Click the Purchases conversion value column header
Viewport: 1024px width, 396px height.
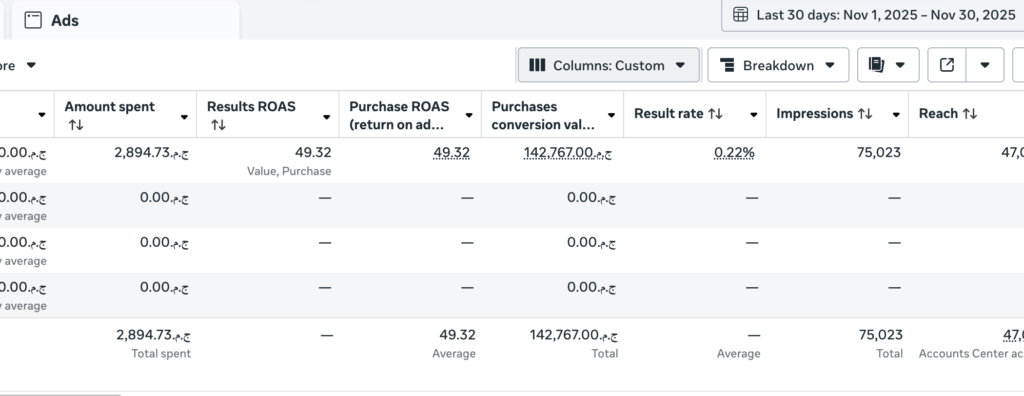click(543, 115)
